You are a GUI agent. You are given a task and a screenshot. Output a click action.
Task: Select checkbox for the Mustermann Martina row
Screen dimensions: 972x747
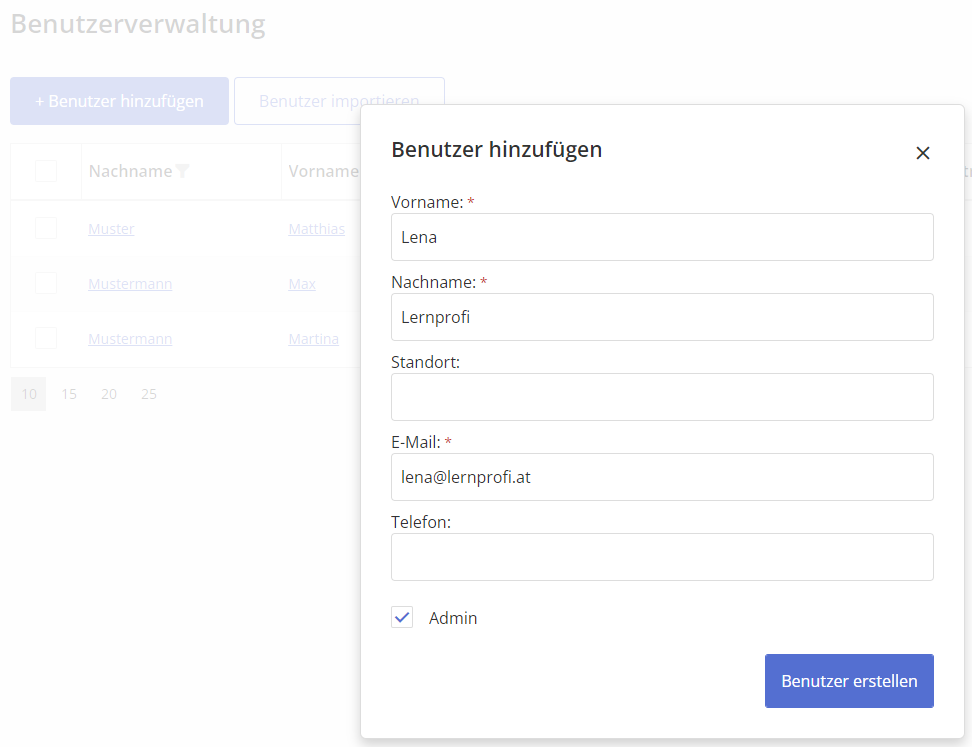pyautogui.click(x=46, y=339)
